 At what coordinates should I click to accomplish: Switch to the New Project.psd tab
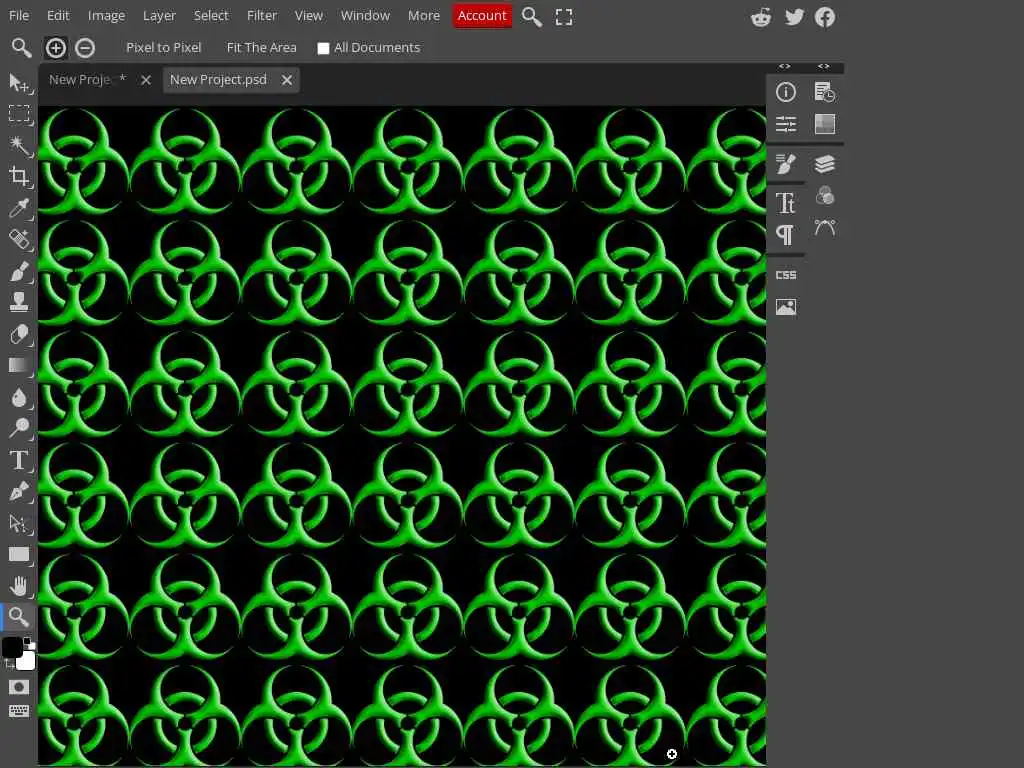click(219, 80)
